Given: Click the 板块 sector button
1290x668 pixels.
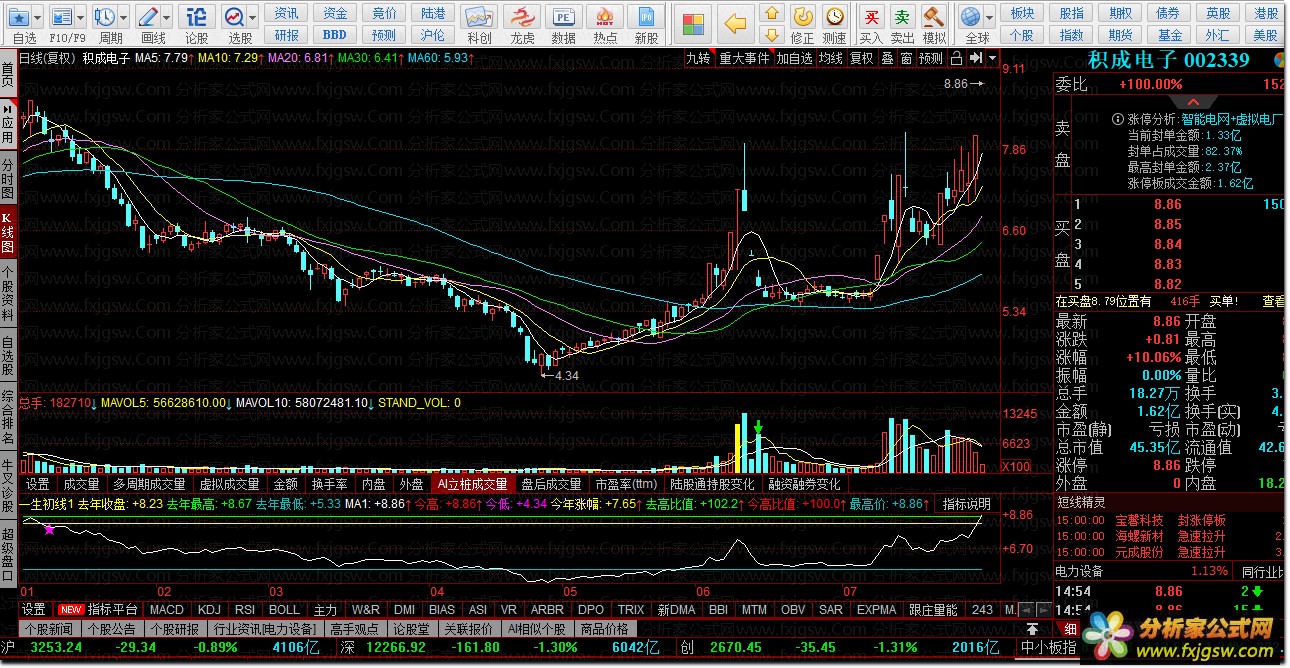Looking at the screenshot, I should tap(1022, 13).
